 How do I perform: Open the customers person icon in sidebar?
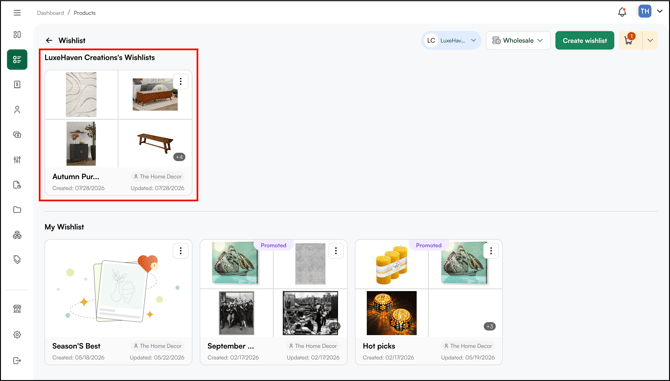[x=17, y=110]
